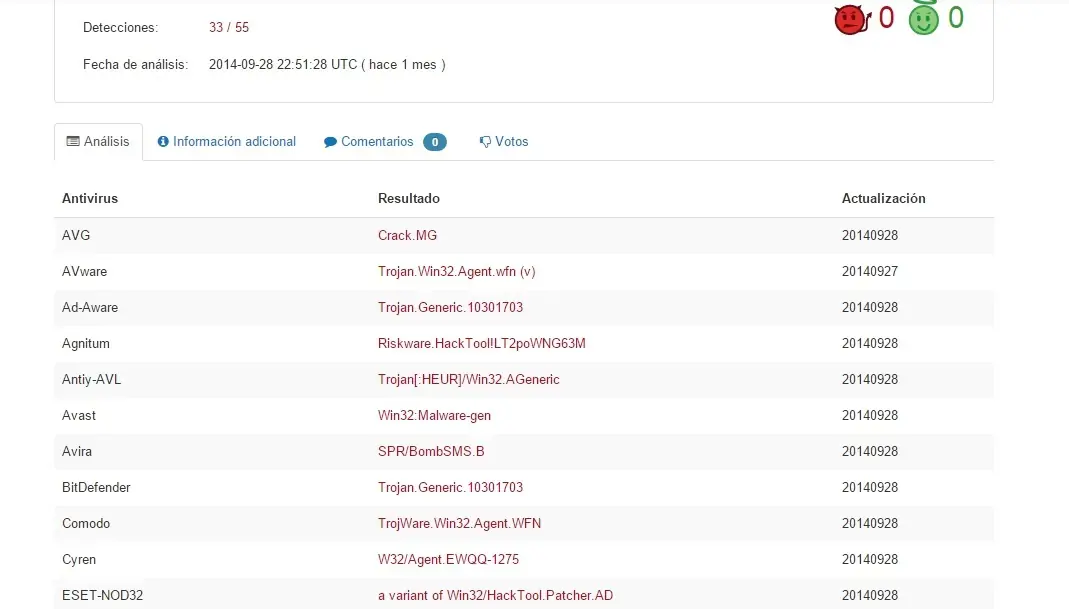Select the Avira antivirus name
Image resolution: width=1069 pixels, height=609 pixels.
point(77,451)
